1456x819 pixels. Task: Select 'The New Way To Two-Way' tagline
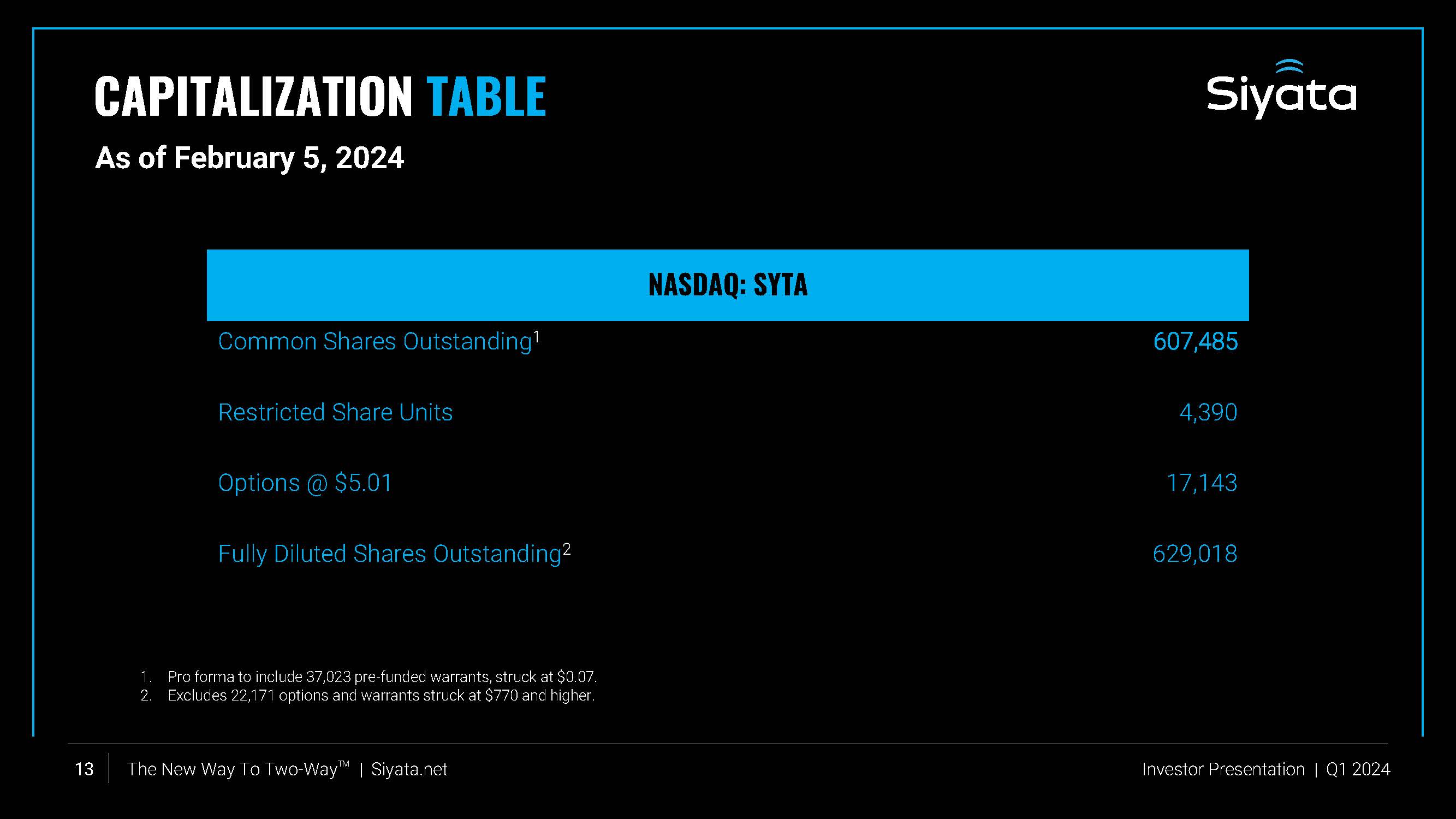pos(237,769)
